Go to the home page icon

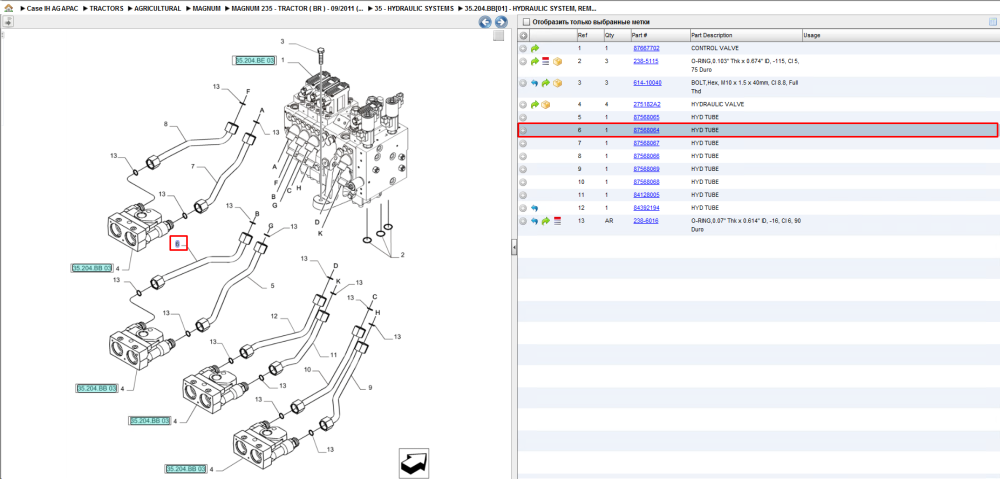tap(8, 9)
